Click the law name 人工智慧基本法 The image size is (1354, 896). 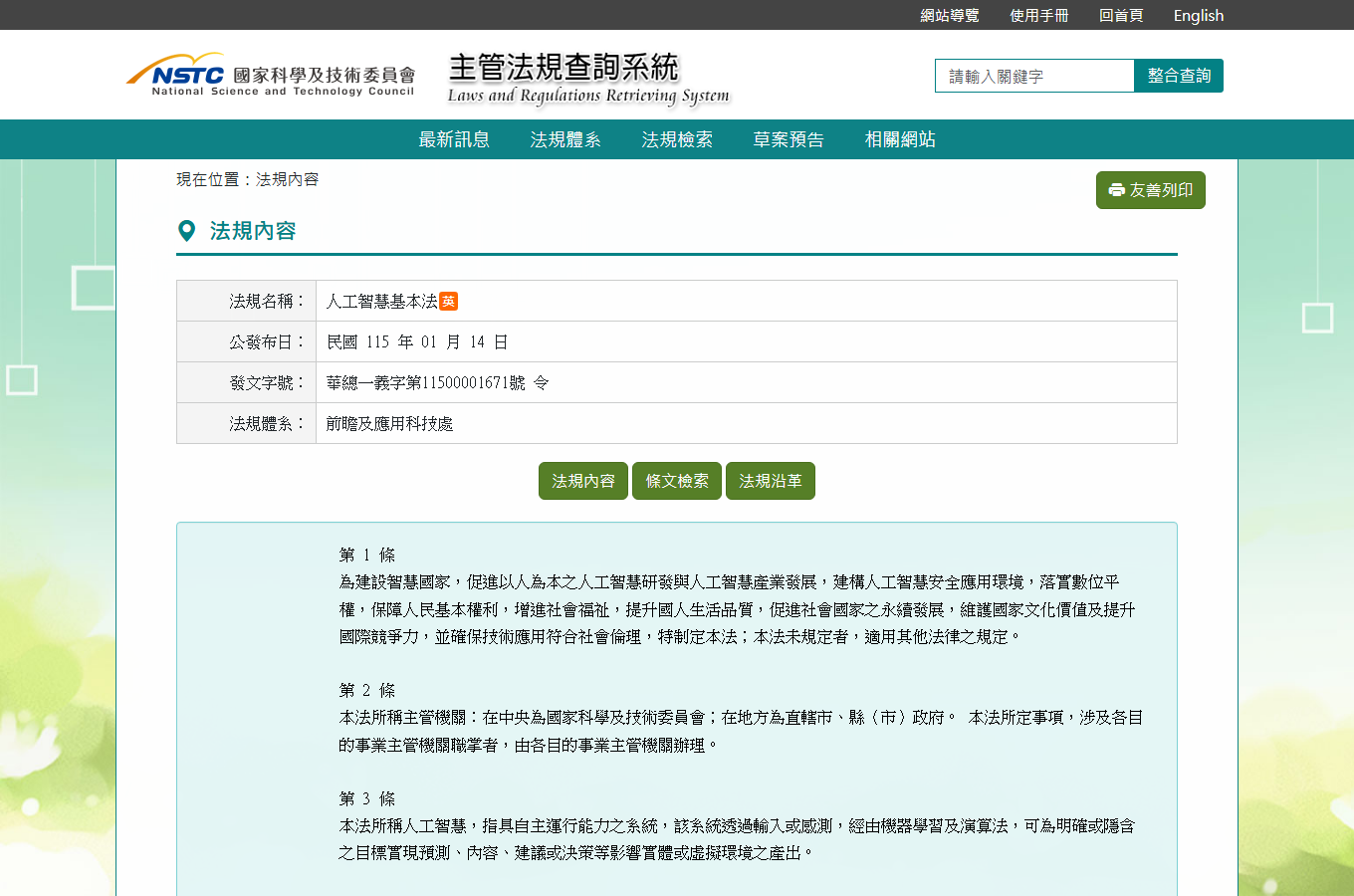point(382,301)
